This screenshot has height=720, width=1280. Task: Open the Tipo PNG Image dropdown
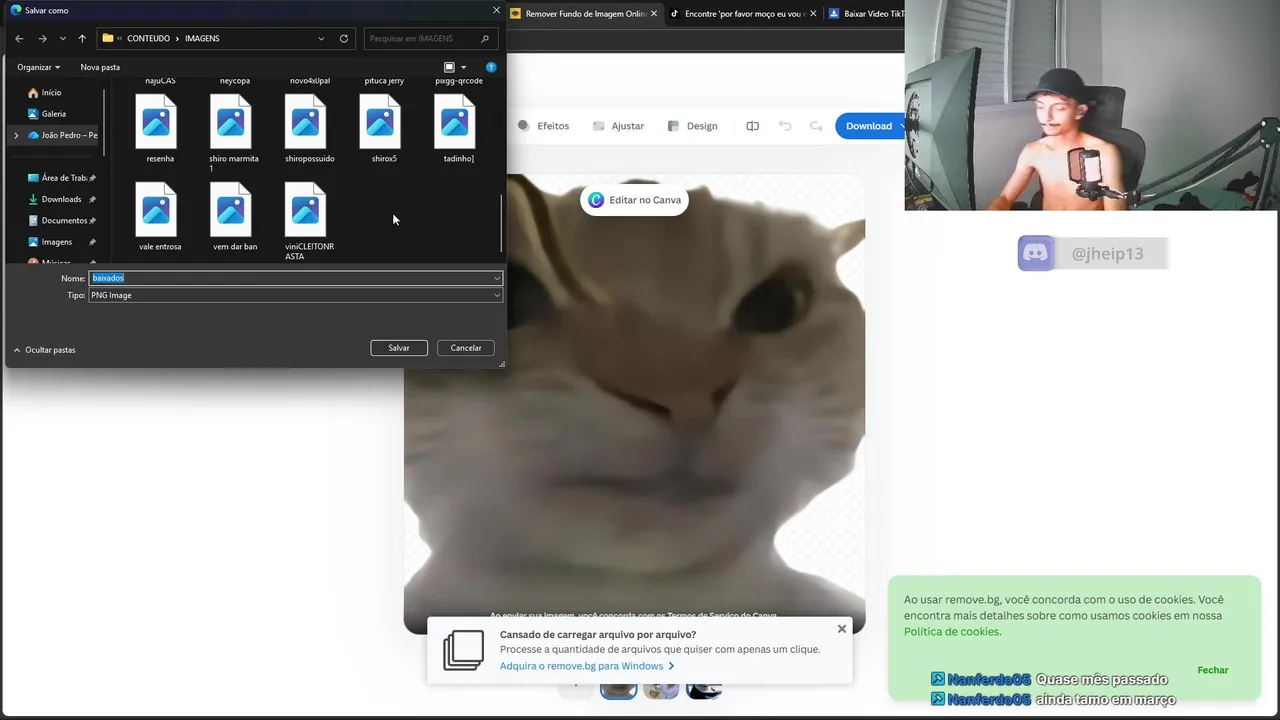(x=295, y=295)
